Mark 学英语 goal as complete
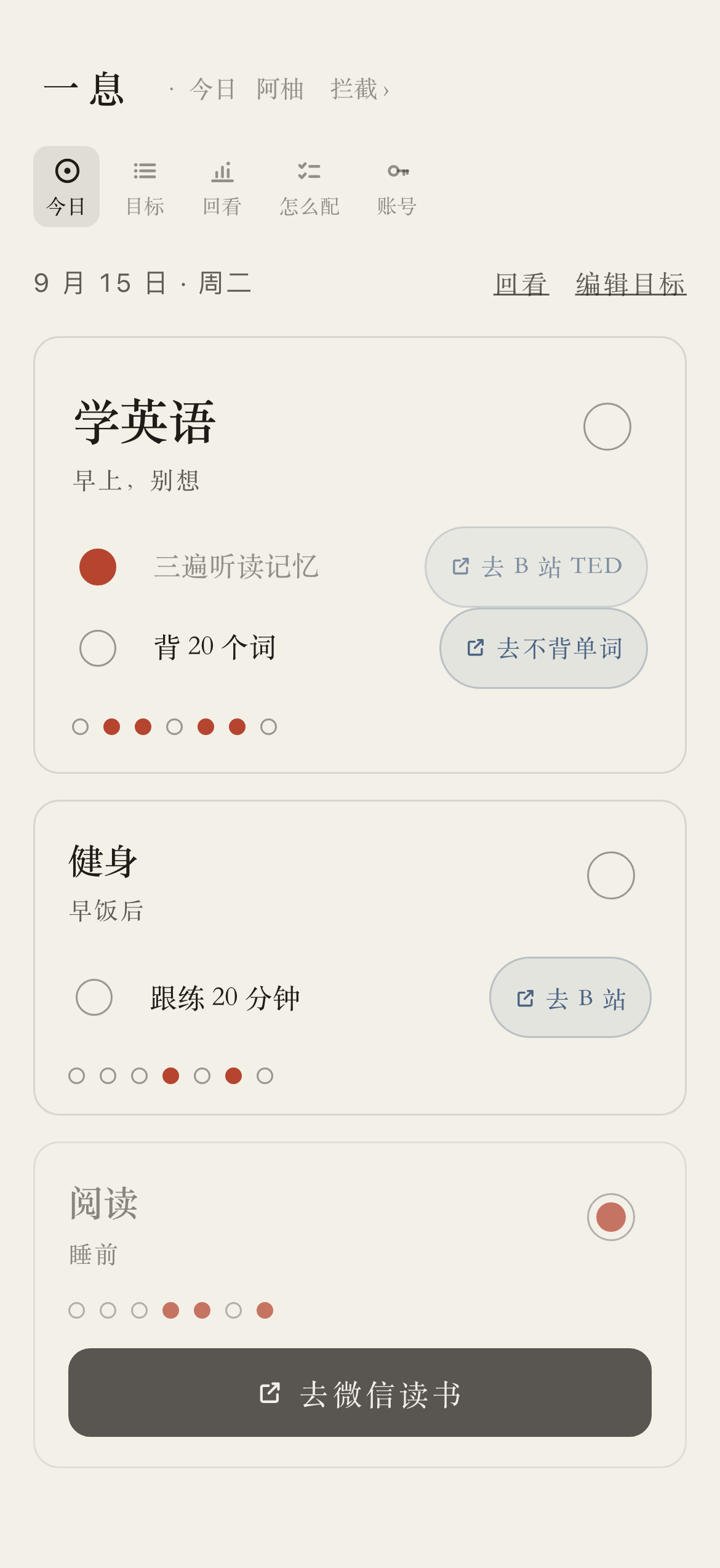The height and width of the screenshot is (1568, 720). [607, 427]
